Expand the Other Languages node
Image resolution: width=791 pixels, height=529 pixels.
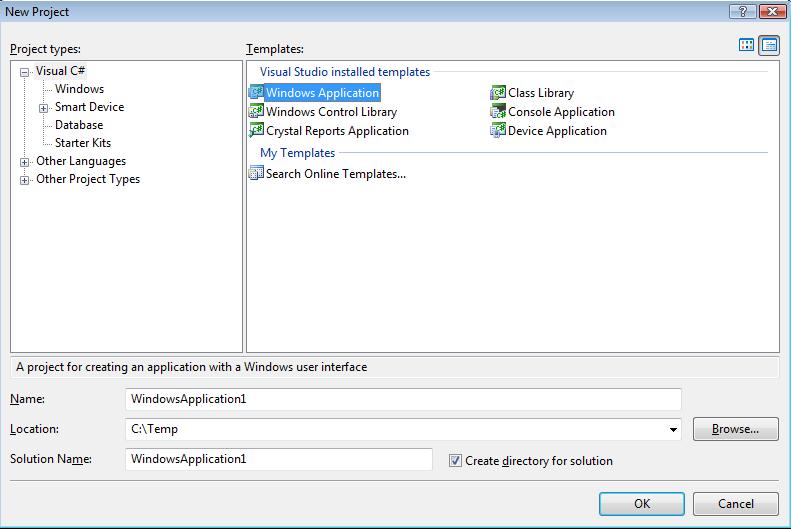tap(25, 162)
